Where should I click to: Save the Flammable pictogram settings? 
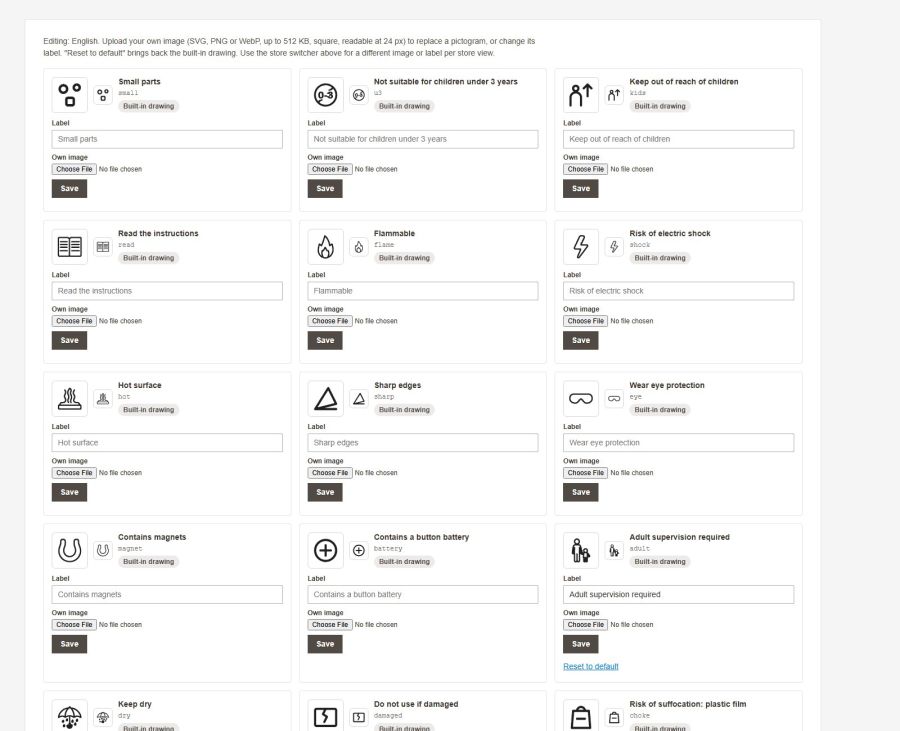click(x=325, y=340)
